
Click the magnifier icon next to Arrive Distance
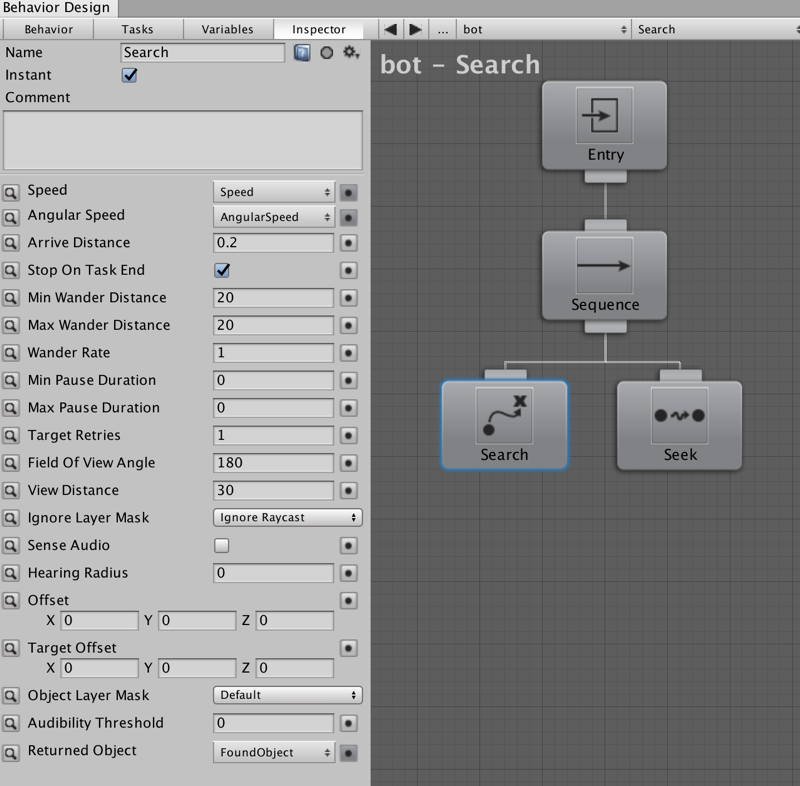coord(10,242)
